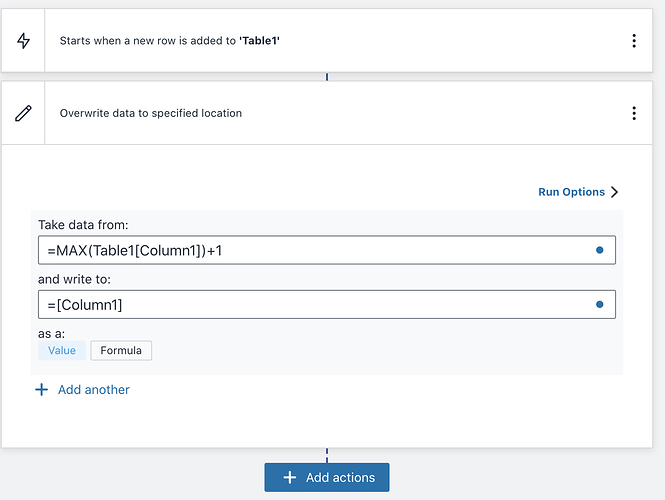
Task: Click into the MAX(Table1[Column1])+1 input field
Action: coord(300,250)
